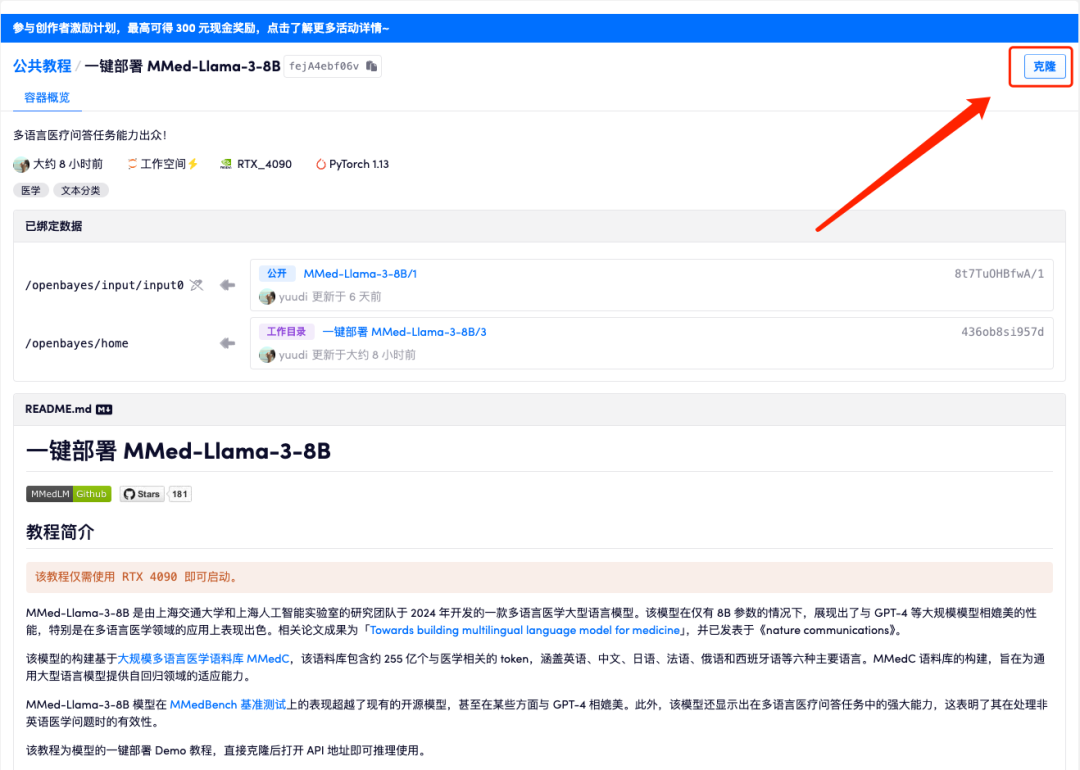Click the NVIDIA RTX_4090 icon
Screen dimensions: 1080x770
tap(226, 164)
